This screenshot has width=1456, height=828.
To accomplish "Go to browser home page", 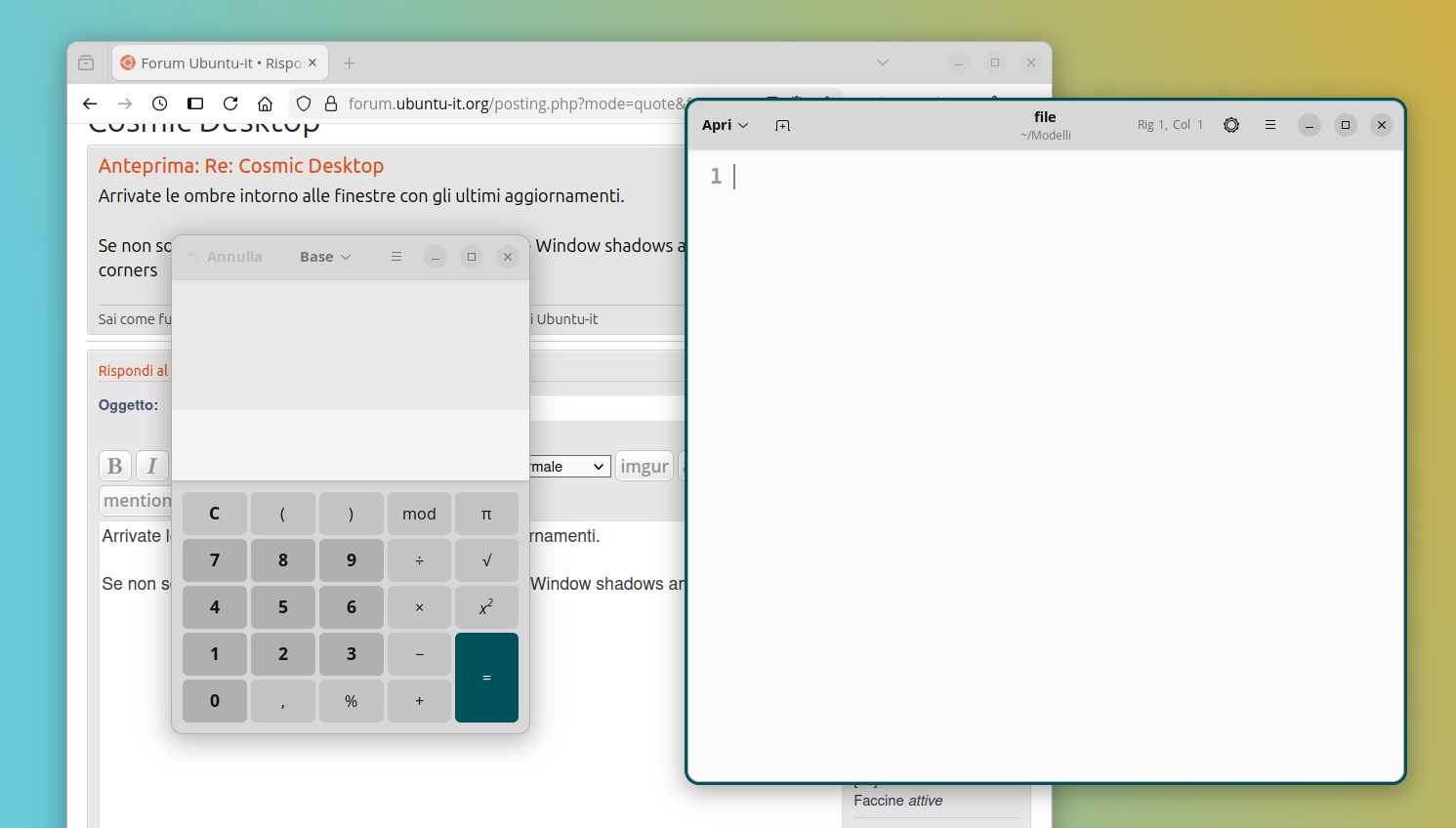I will point(265,103).
